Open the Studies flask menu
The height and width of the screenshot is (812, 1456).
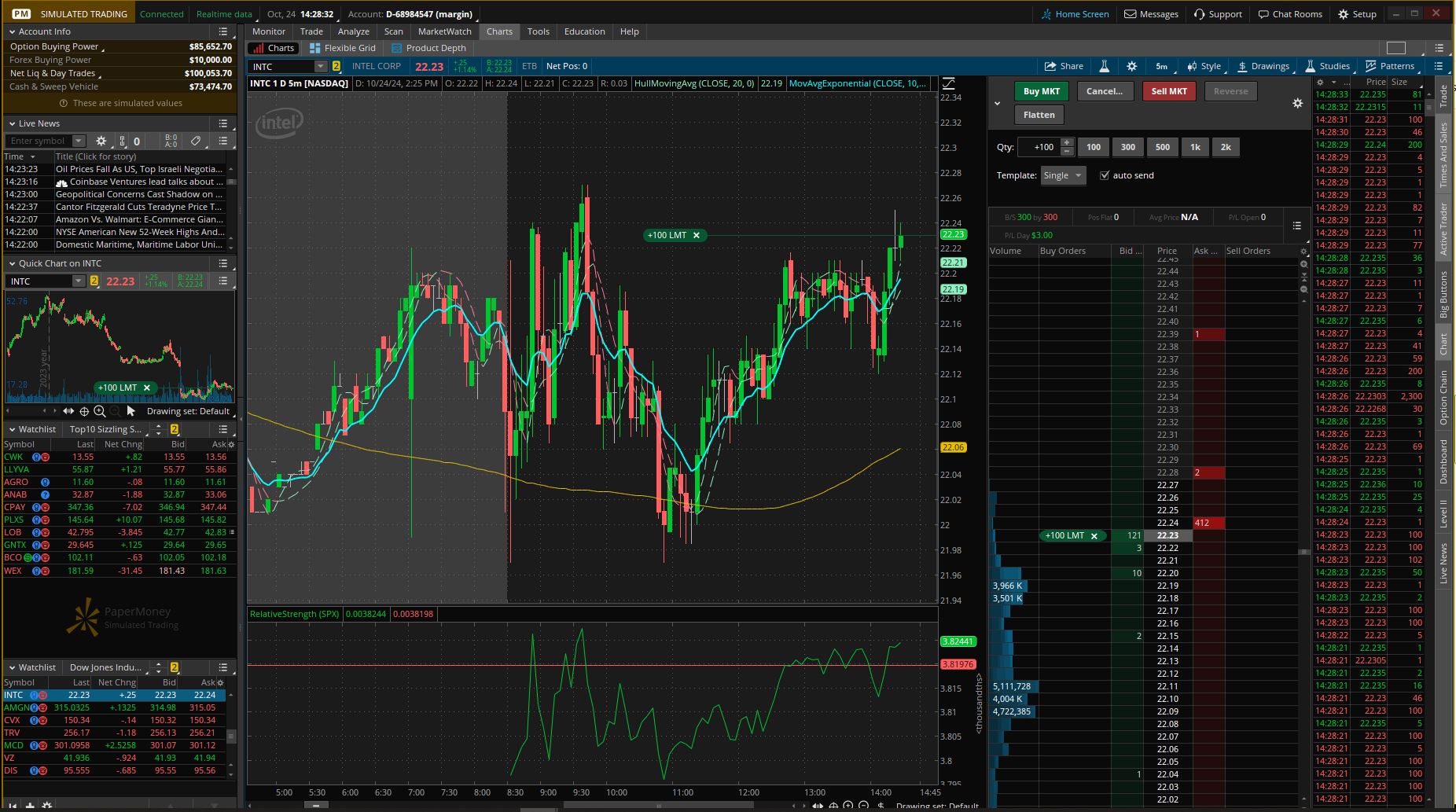(x=1328, y=66)
